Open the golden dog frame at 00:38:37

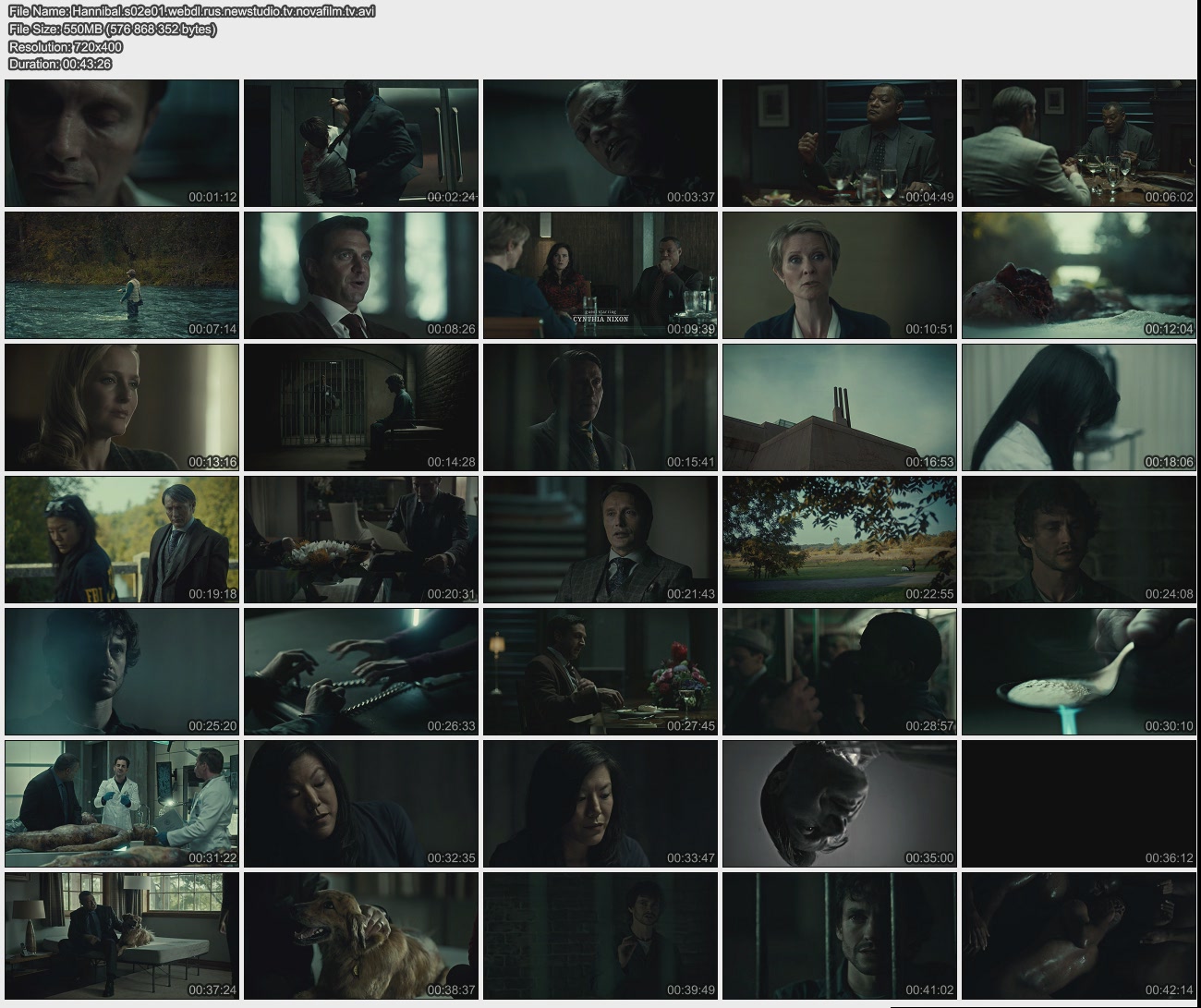[361, 936]
